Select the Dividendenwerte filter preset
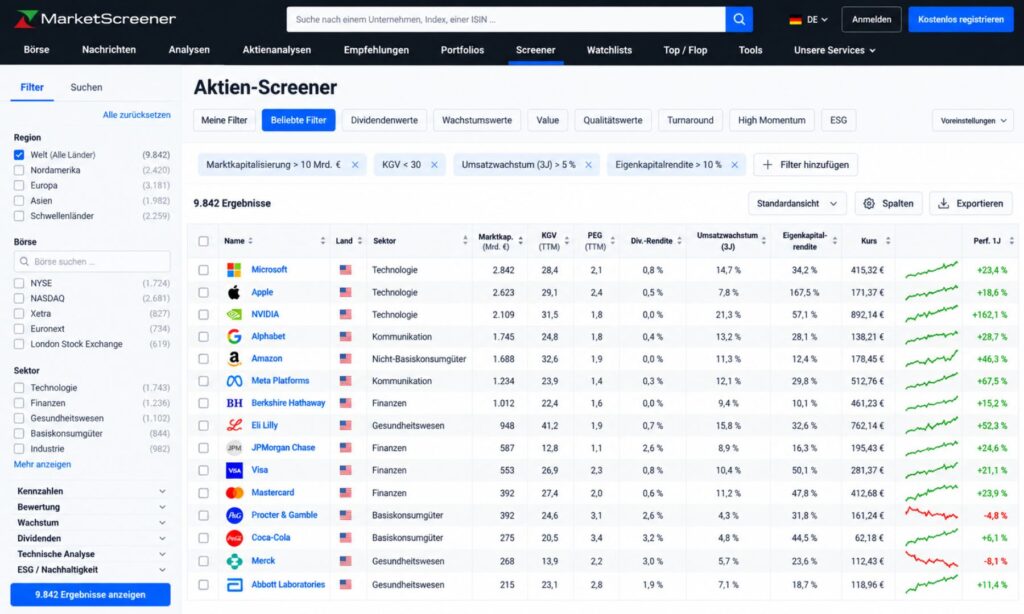 384,120
